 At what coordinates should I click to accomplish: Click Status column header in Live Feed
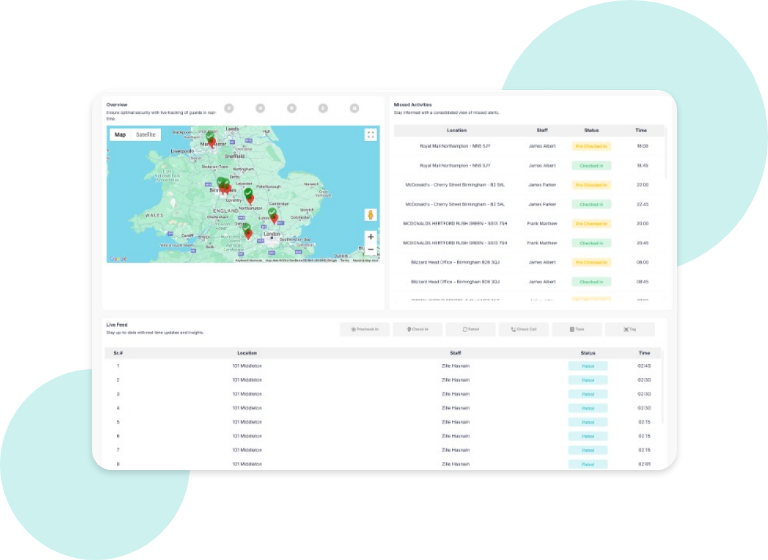pyautogui.click(x=588, y=353)
